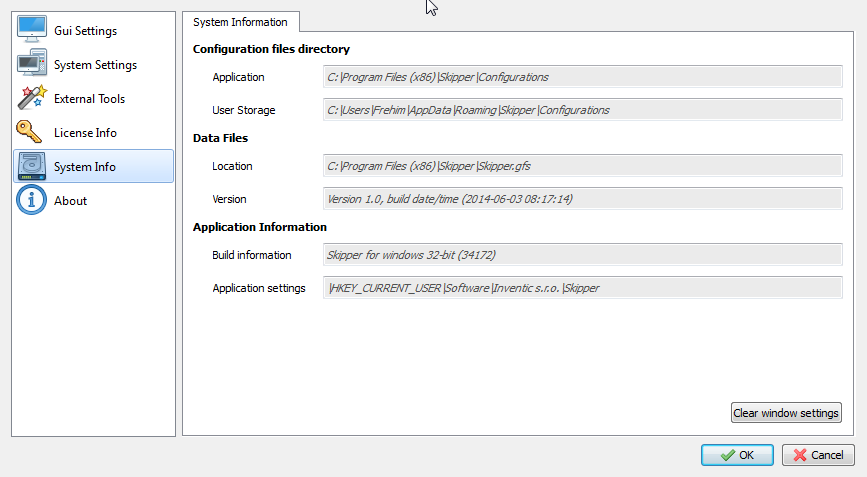Open the Gui Settings category

(85, 31)
